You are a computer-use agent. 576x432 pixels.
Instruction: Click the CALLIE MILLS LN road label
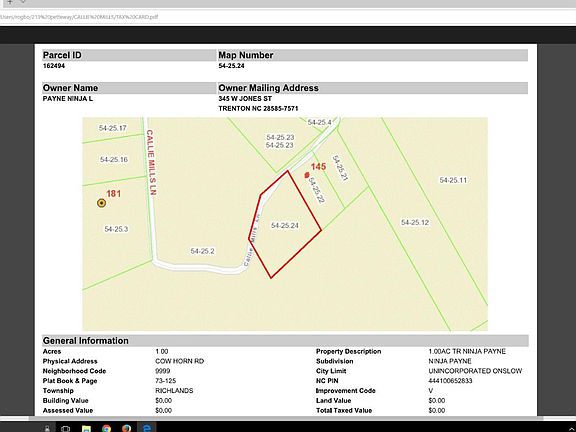151,162
